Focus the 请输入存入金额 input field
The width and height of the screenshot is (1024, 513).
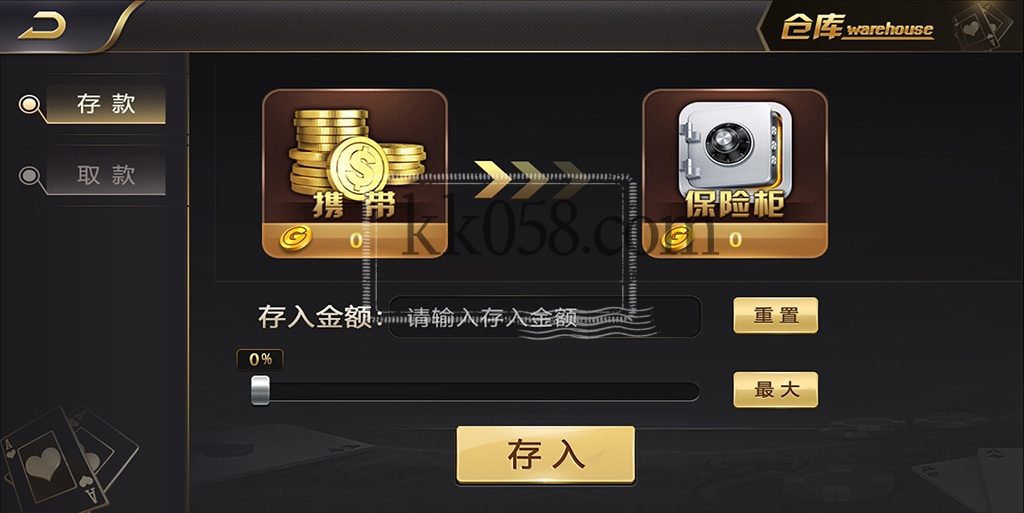pyautogui.click(x=545, y=317)
